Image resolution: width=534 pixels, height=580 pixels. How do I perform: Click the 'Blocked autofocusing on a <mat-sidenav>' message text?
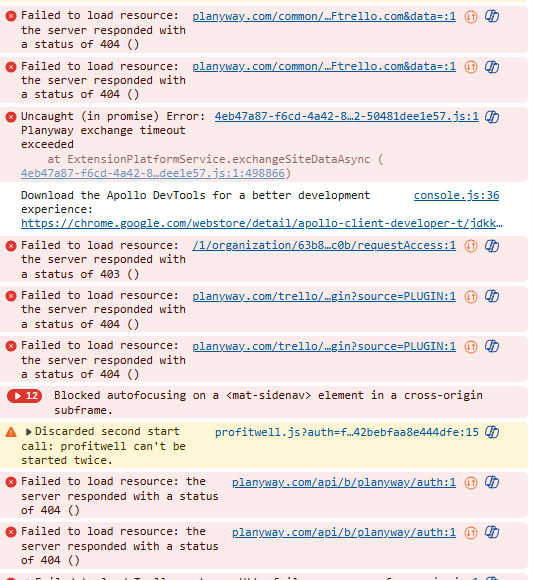pos(268,403)
